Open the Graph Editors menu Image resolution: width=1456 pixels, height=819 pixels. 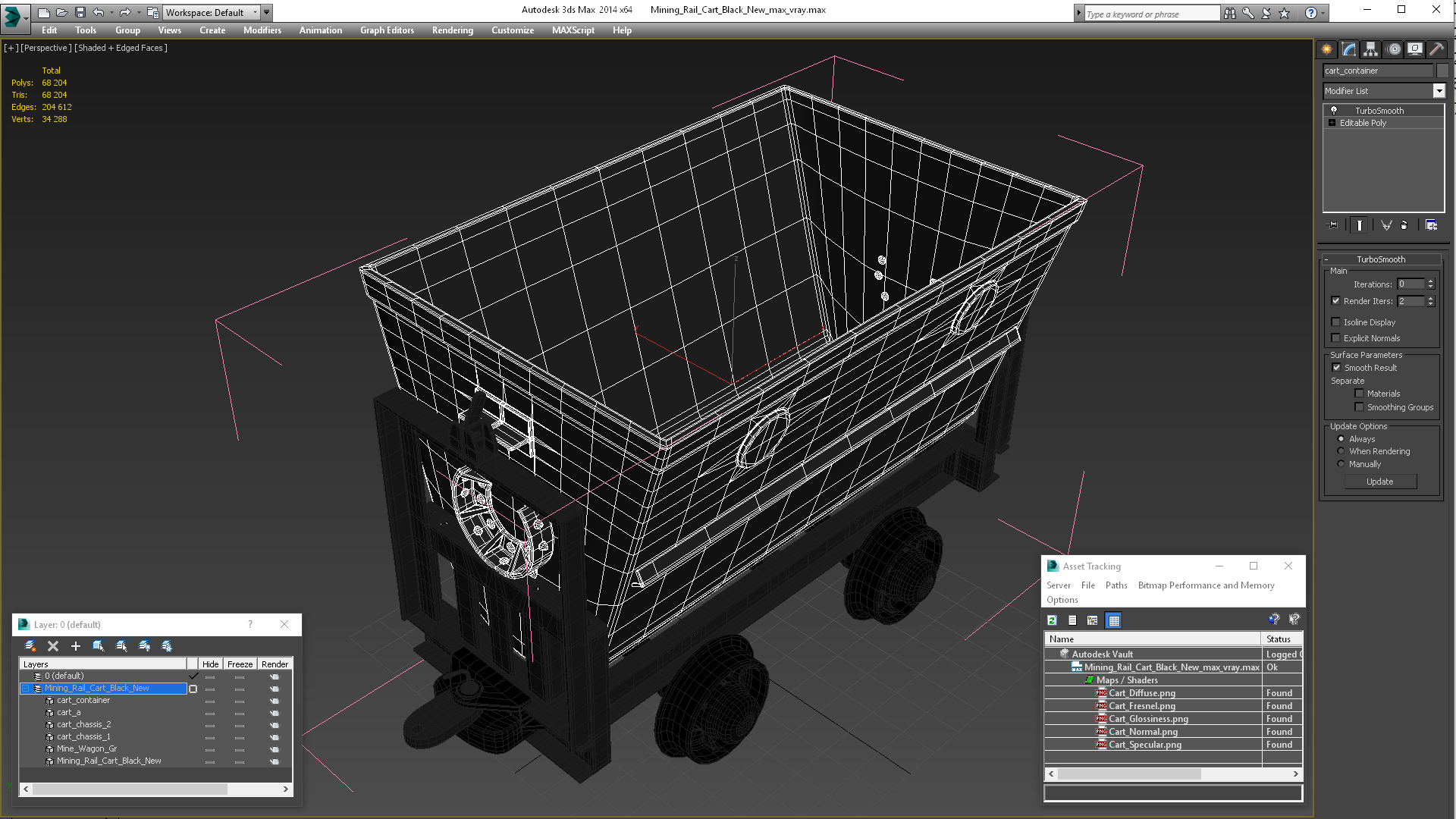coord(387,30)
